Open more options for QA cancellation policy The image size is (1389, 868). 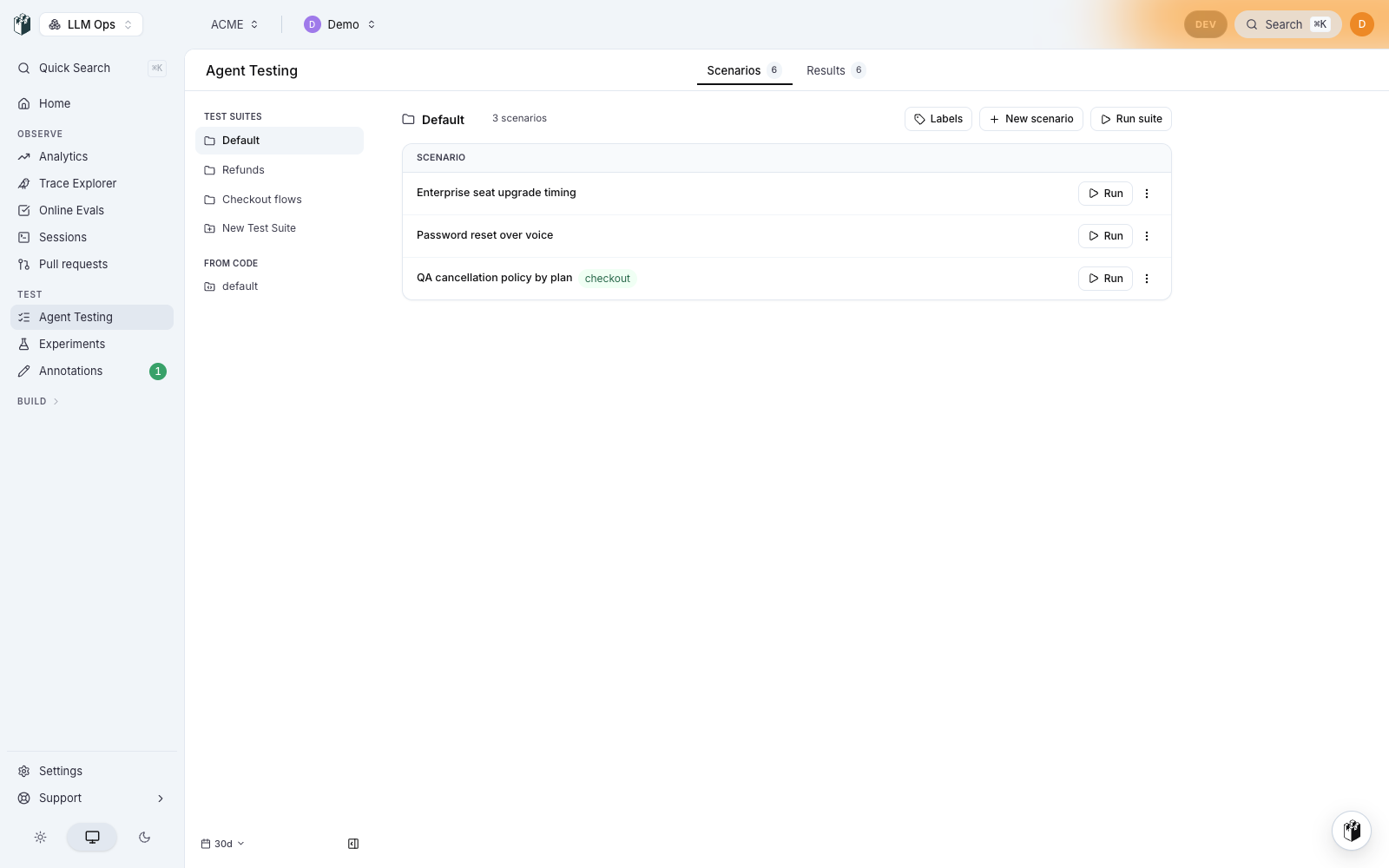1147,279
